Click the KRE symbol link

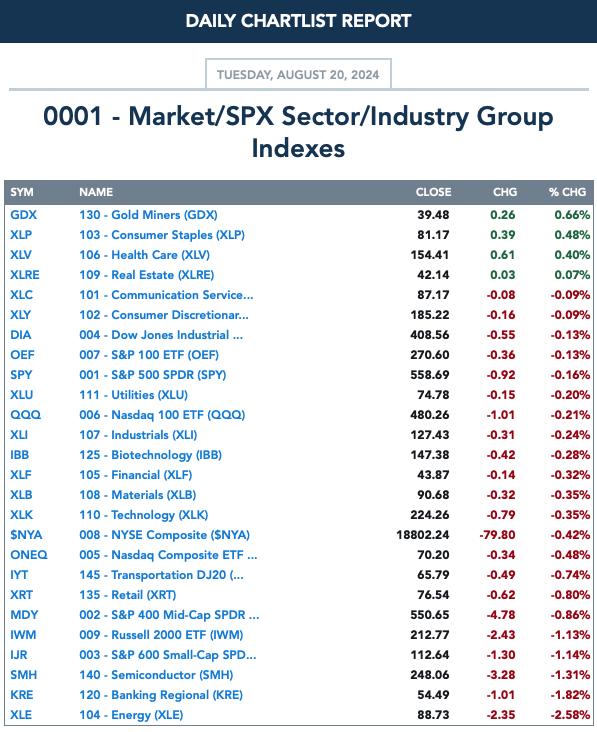point(21,695)
